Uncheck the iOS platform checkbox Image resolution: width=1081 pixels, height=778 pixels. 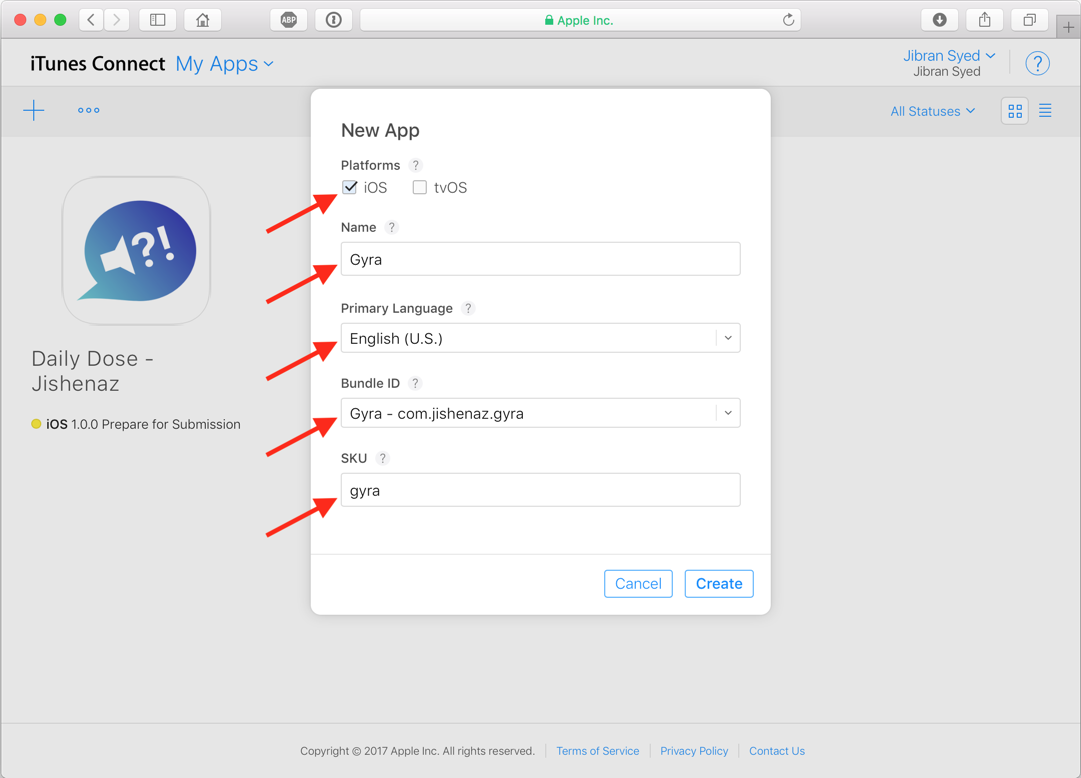click(x=350, y=187)
